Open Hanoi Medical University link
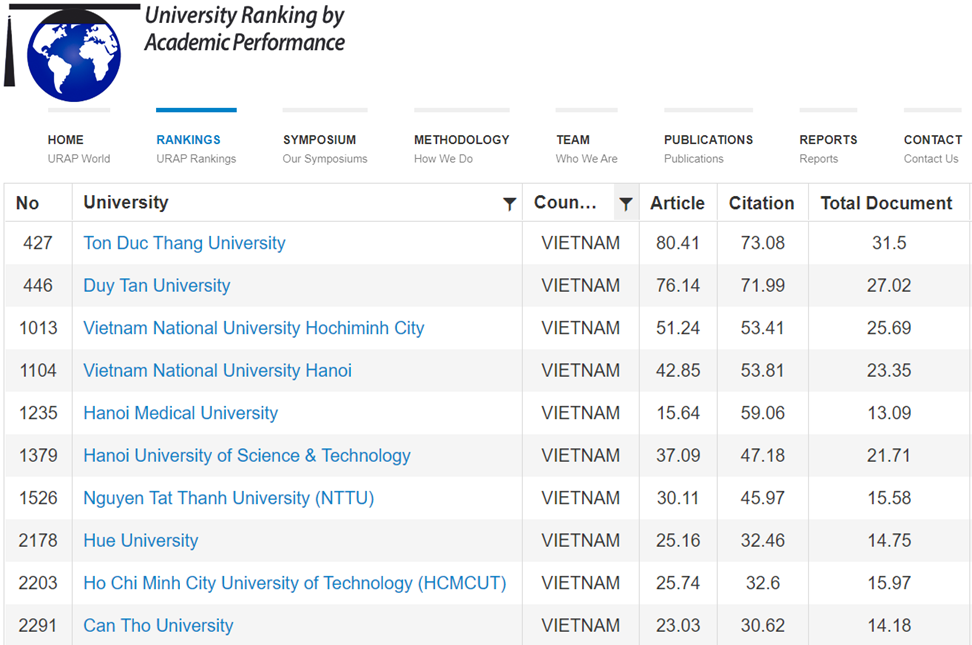 (180, 413)
